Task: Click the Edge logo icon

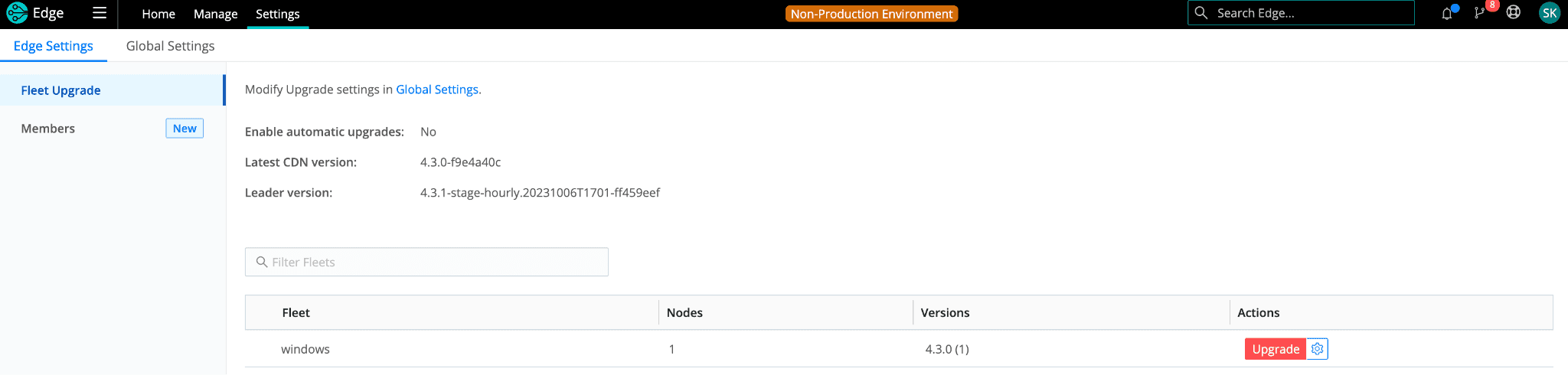Action: tap(17, 13)
